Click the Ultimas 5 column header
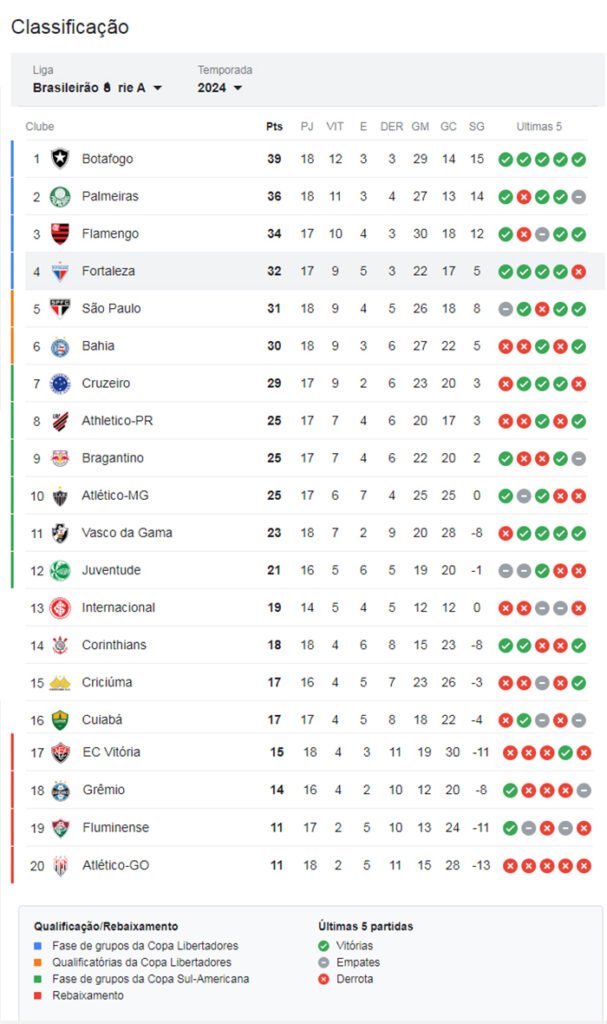The width and height of the screenshot is (607, 1024). coord(539,127)
